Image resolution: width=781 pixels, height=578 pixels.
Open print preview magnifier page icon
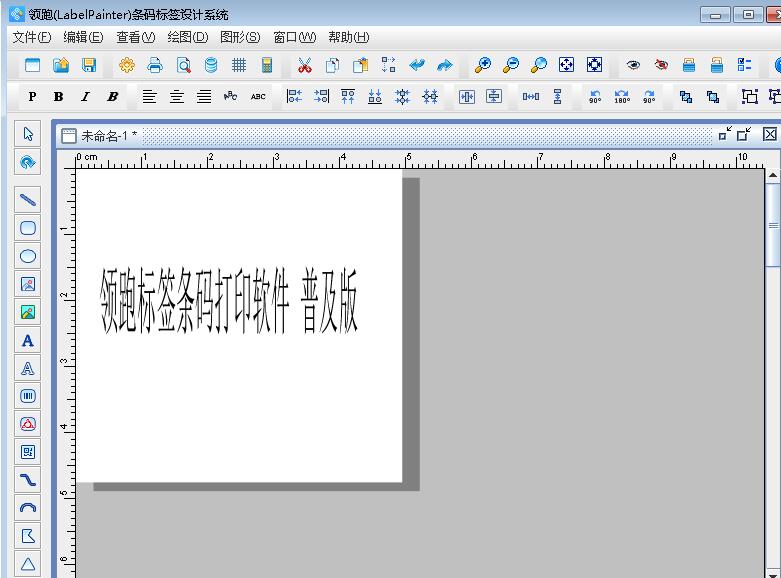click(x=183, y=65)
